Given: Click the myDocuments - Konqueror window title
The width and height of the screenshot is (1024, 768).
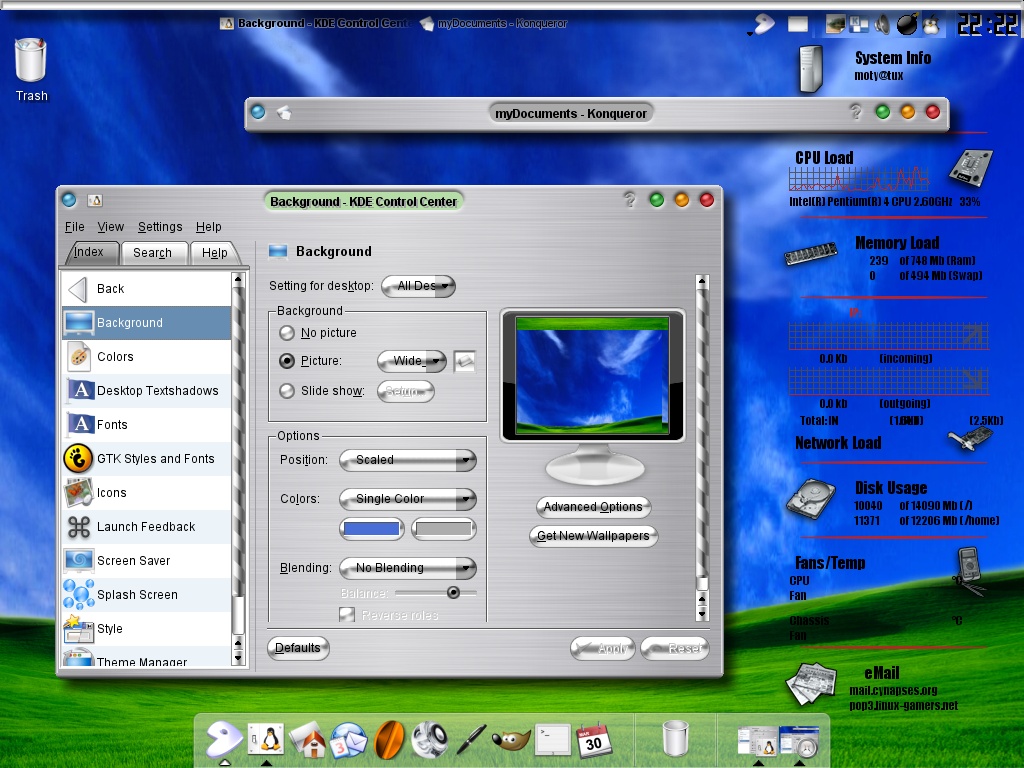Looking at the screenshot, I should point(571,114).
